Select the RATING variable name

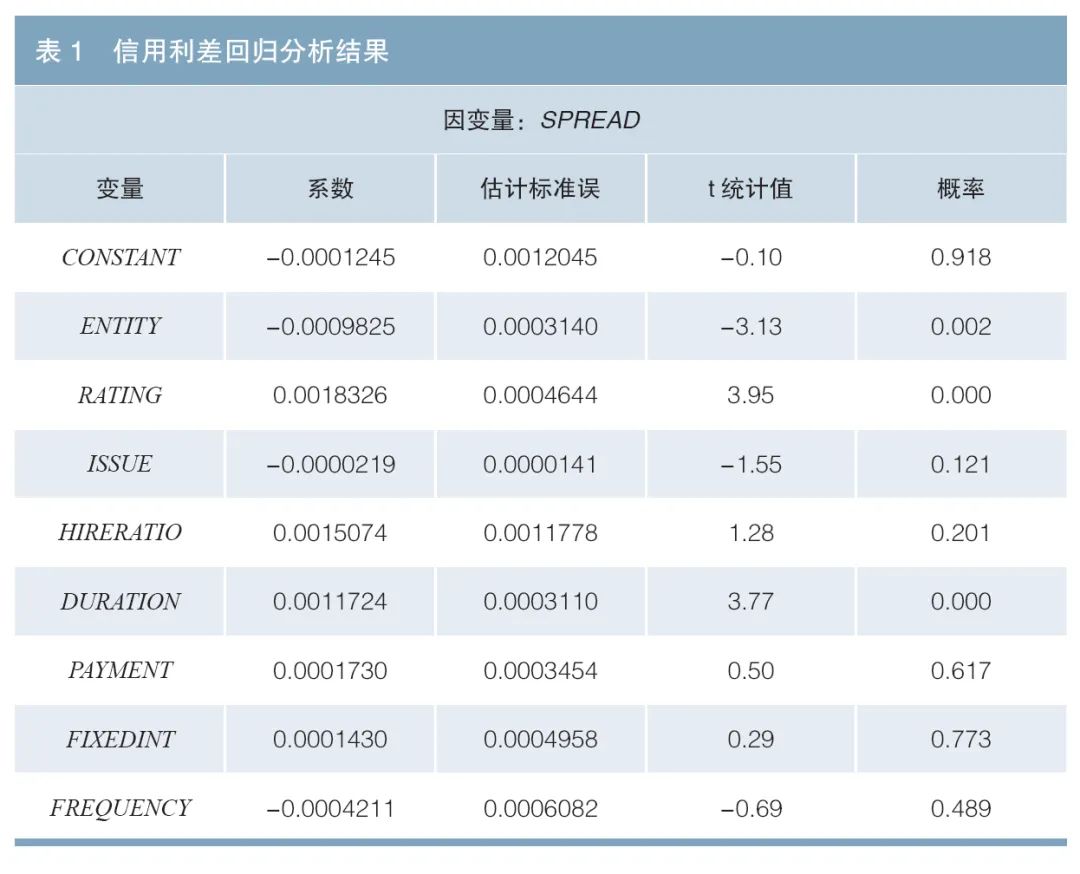(118, 395)
